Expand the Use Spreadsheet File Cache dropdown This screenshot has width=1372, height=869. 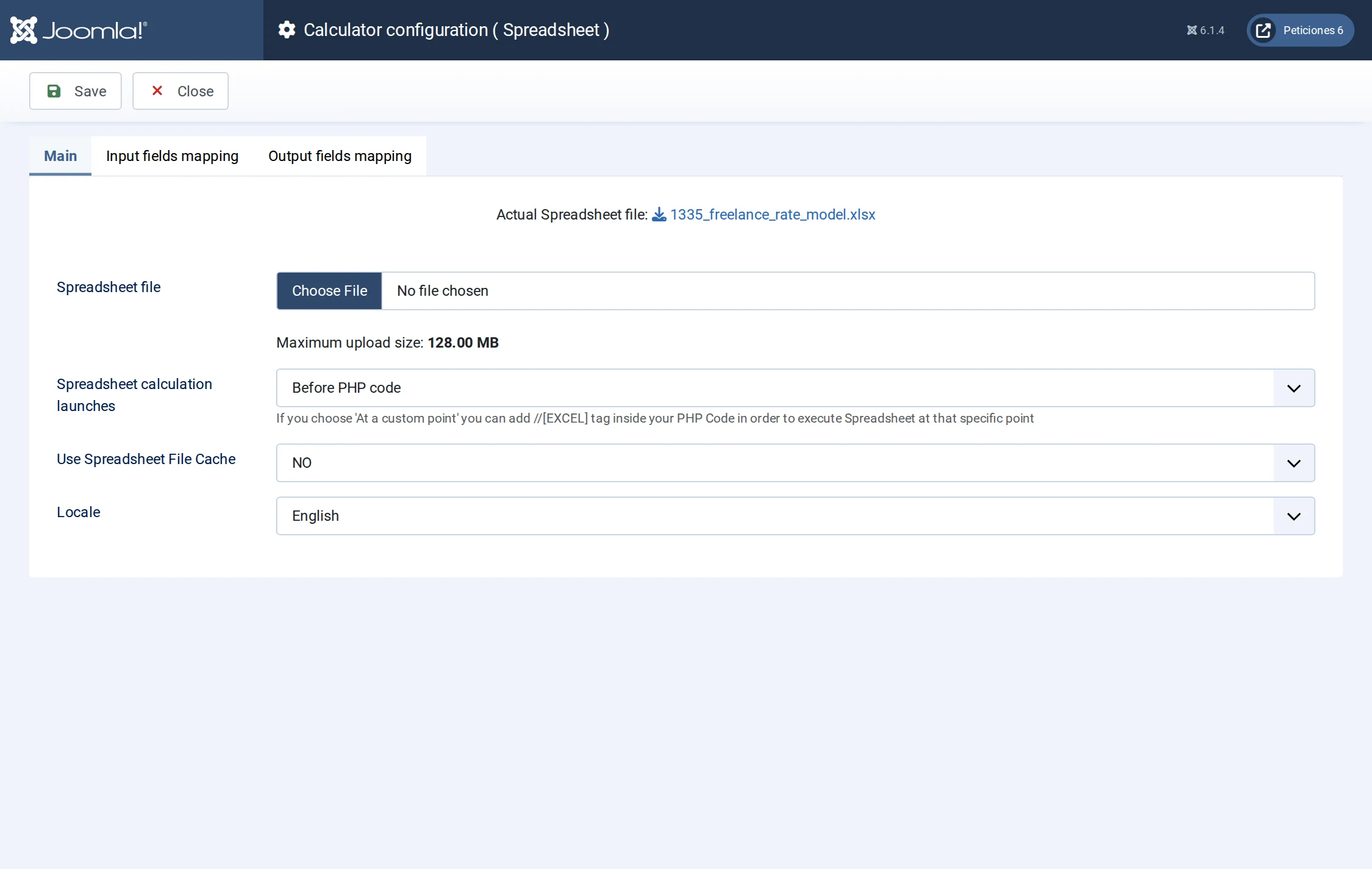pos(795,463)
